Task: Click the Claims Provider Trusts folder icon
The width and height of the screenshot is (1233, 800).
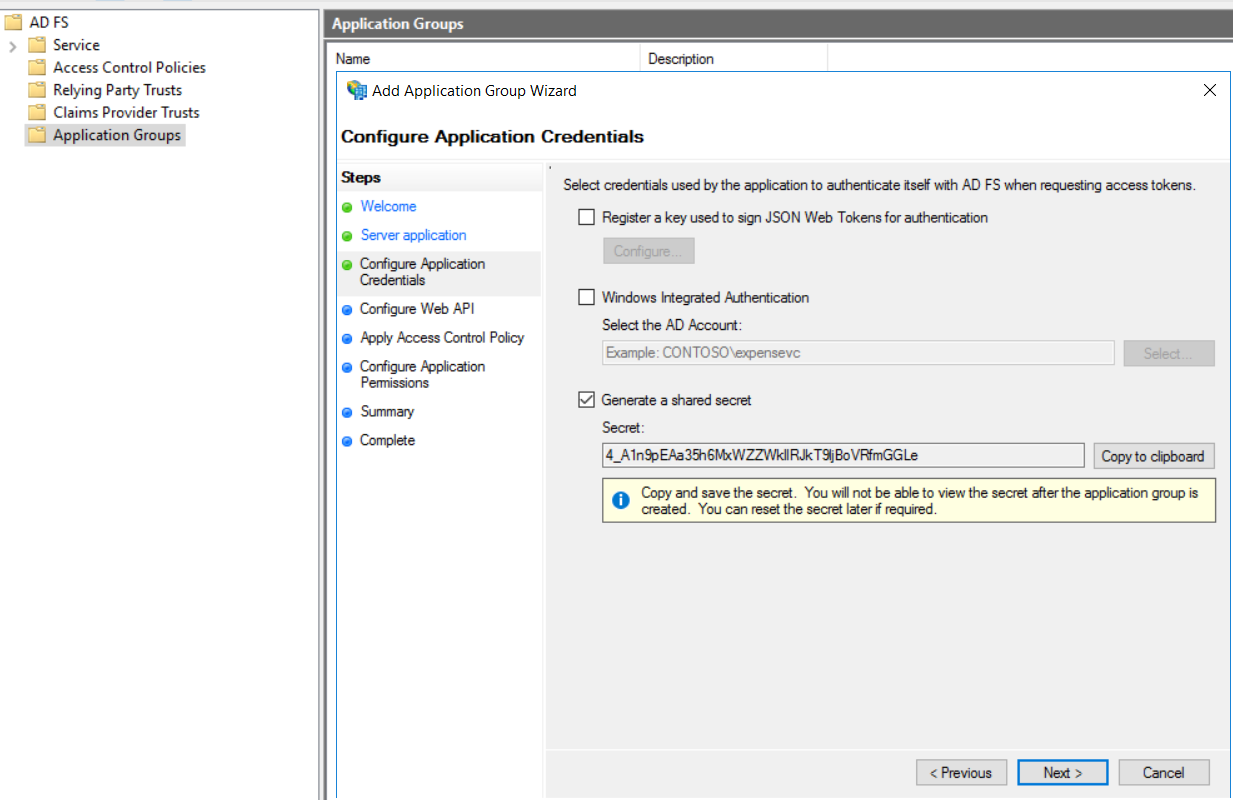Action: click(37, 113)
